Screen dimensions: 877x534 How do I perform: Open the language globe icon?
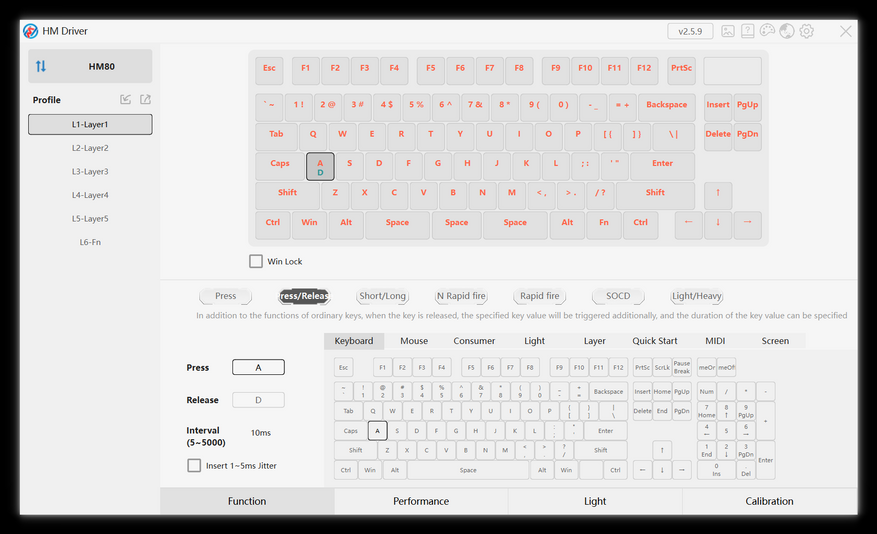pyautogui.click(x=787, y=31)
